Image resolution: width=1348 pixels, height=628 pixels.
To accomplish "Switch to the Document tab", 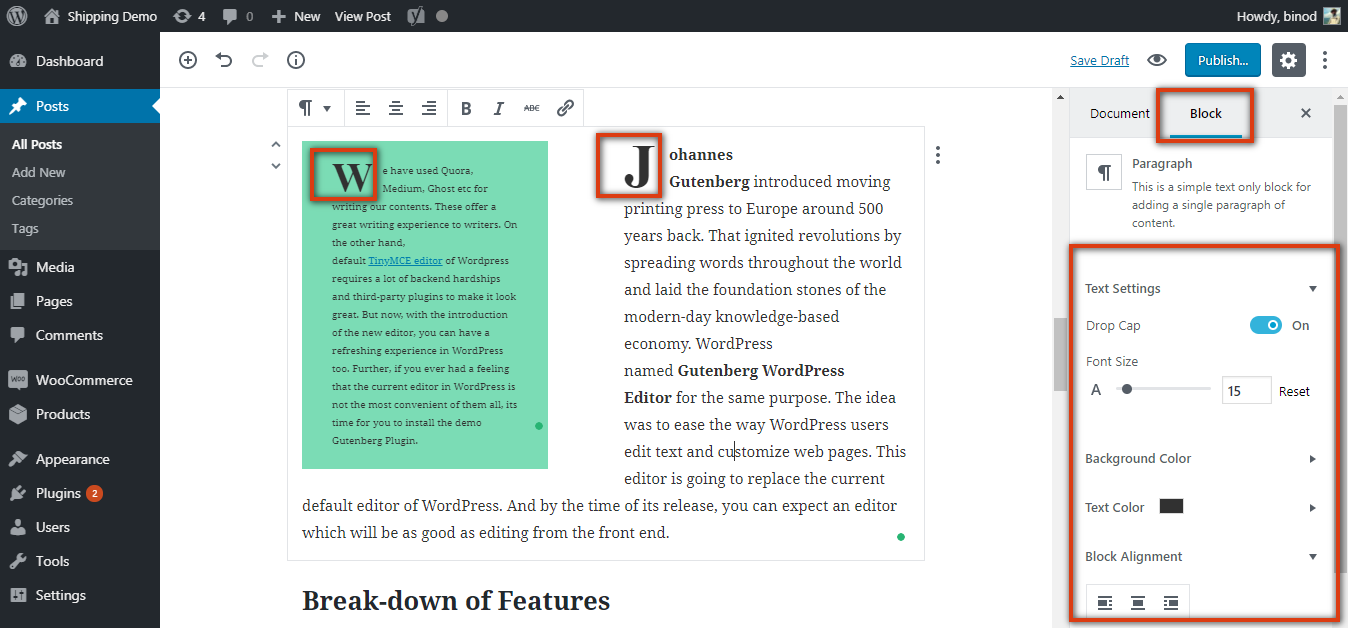I will (1119, 113).
